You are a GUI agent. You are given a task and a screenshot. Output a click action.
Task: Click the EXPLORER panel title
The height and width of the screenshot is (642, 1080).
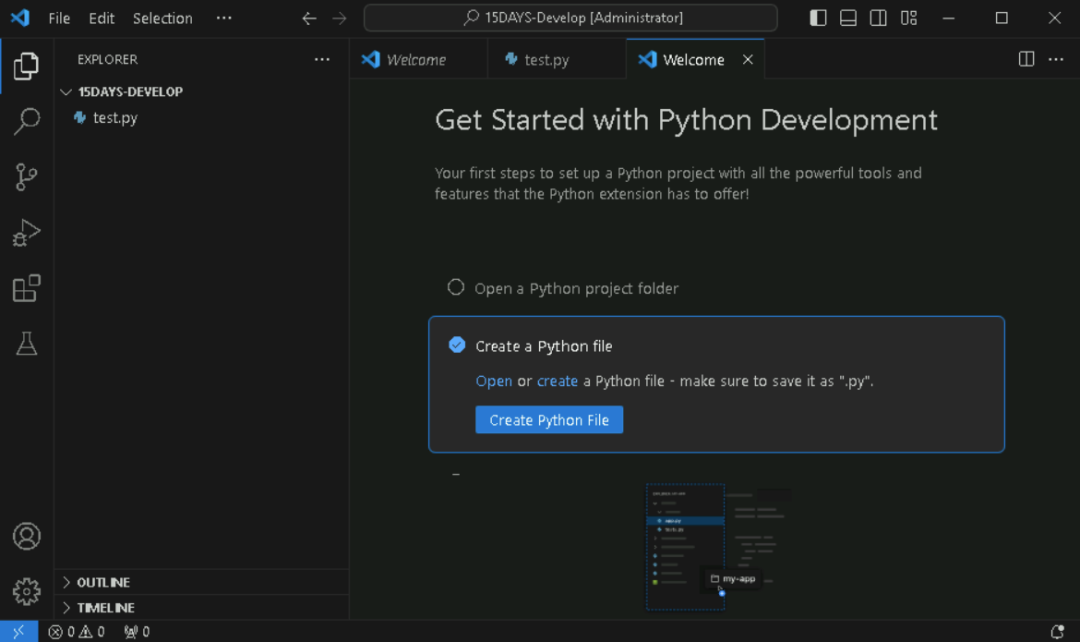pos(107,59)
